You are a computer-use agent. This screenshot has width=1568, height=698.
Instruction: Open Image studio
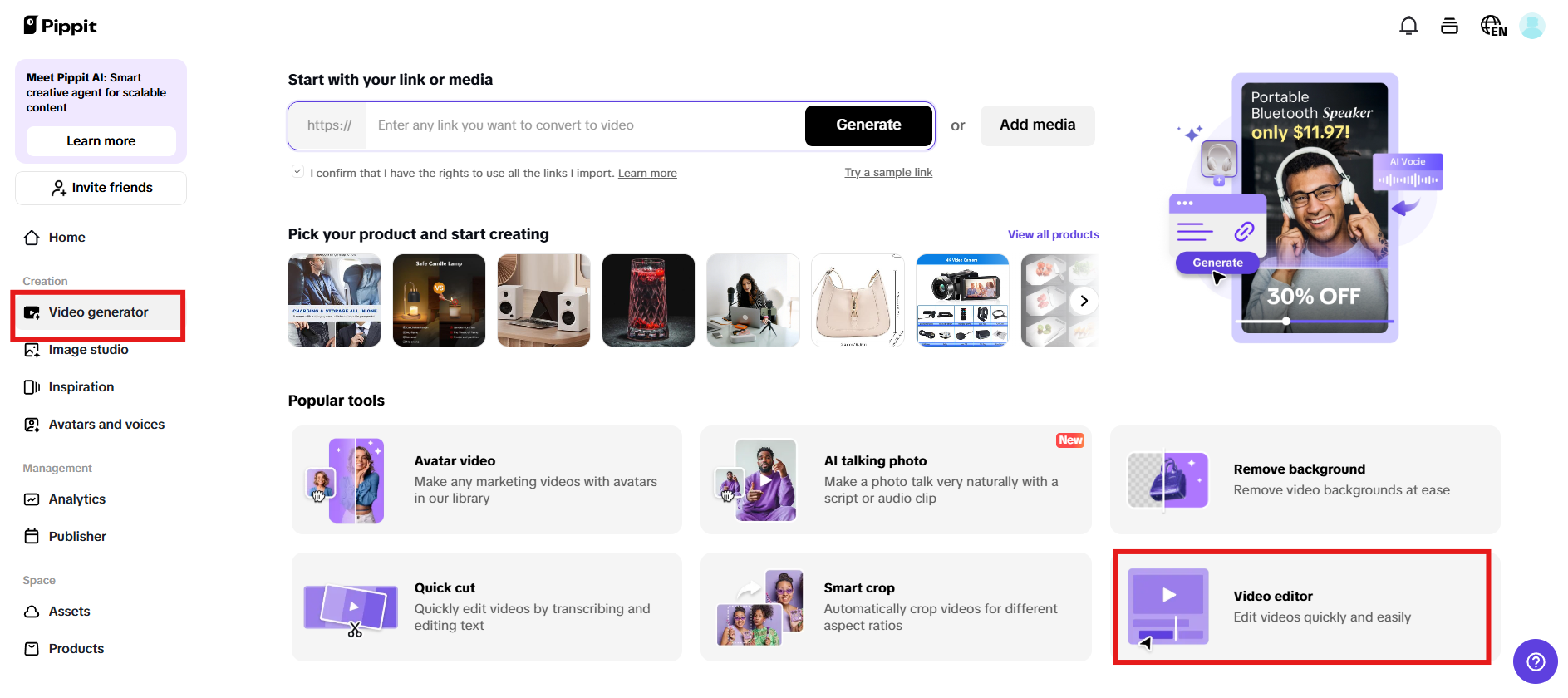coord(88,349)
